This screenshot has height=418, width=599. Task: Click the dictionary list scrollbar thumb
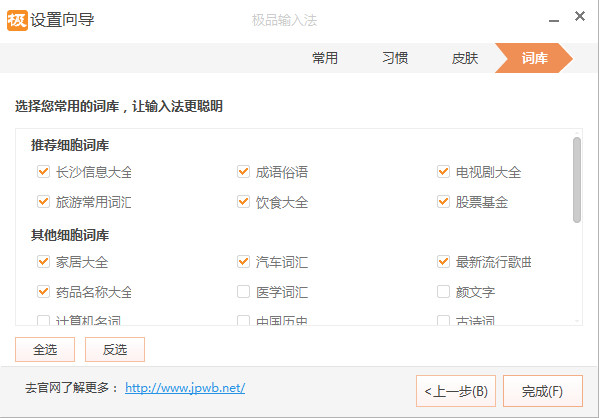pyautogui.click(x=577, y=180)
